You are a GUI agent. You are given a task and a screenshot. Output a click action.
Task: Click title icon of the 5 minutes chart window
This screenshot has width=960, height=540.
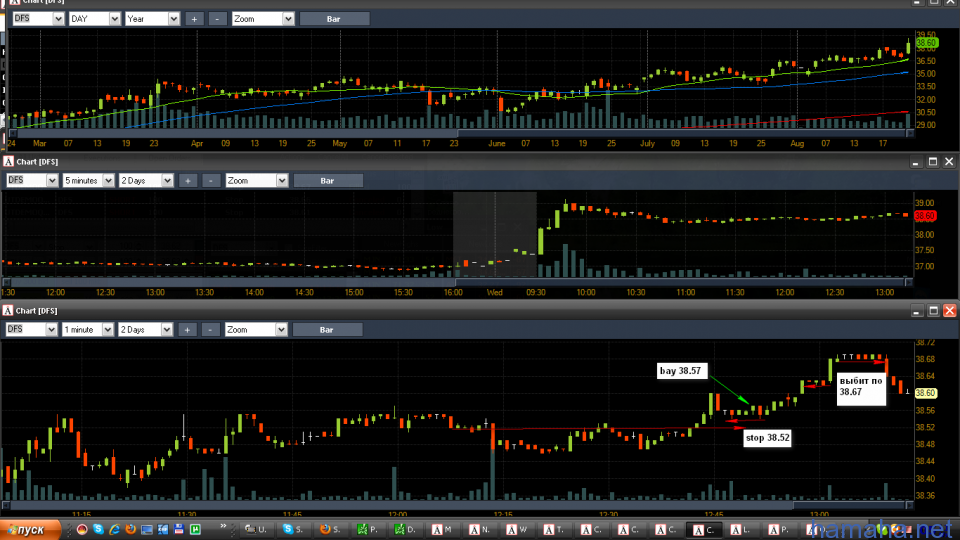point(8,162)
